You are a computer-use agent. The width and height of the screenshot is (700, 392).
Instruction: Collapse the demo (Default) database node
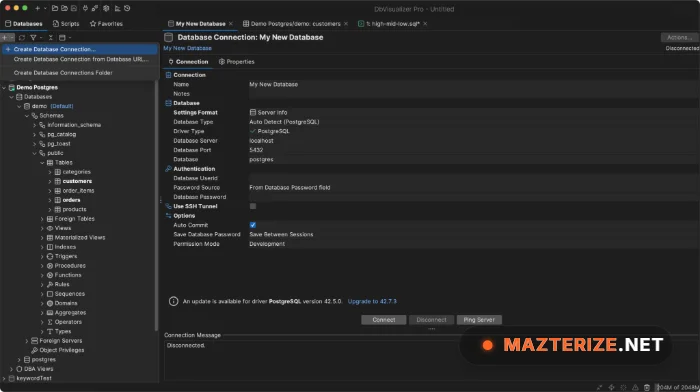(x=19, y=106)
